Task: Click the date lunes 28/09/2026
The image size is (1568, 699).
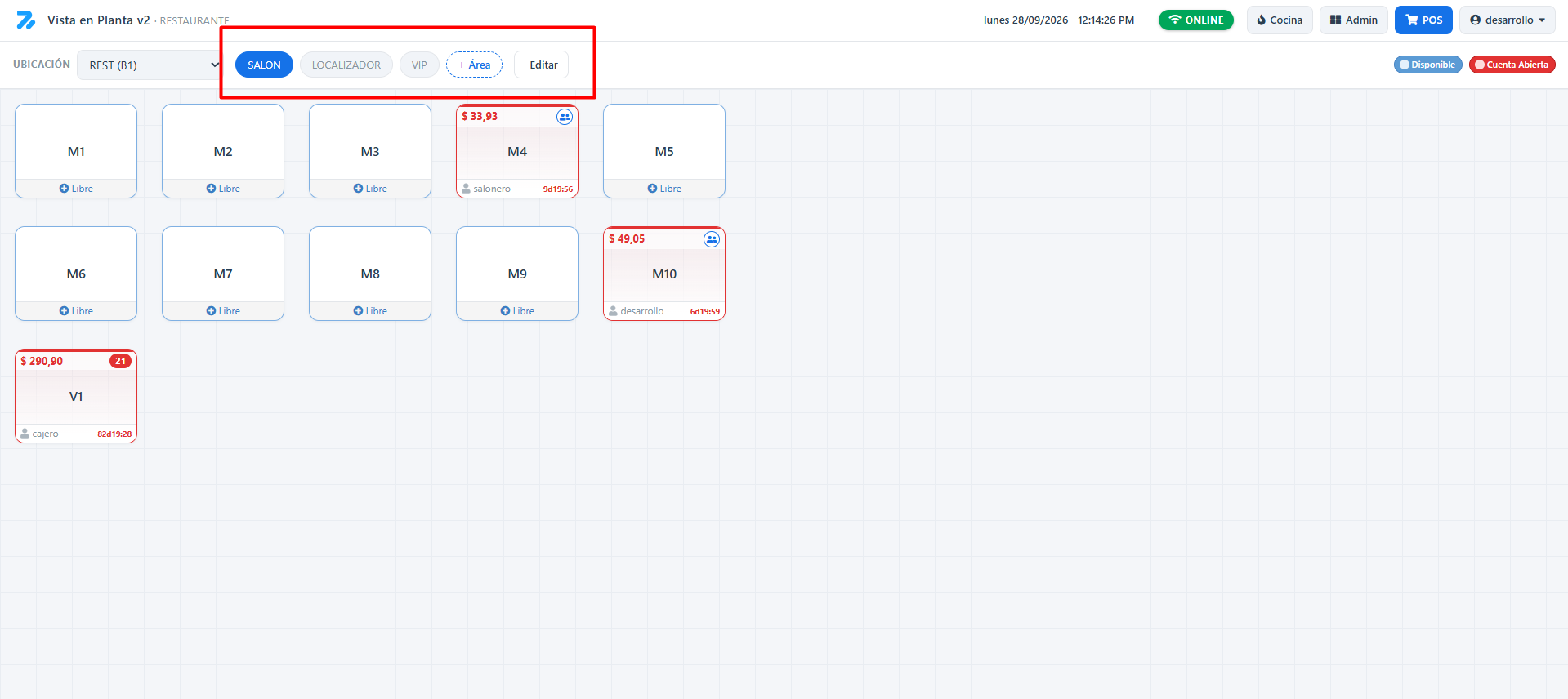Action: point(1025,20)
